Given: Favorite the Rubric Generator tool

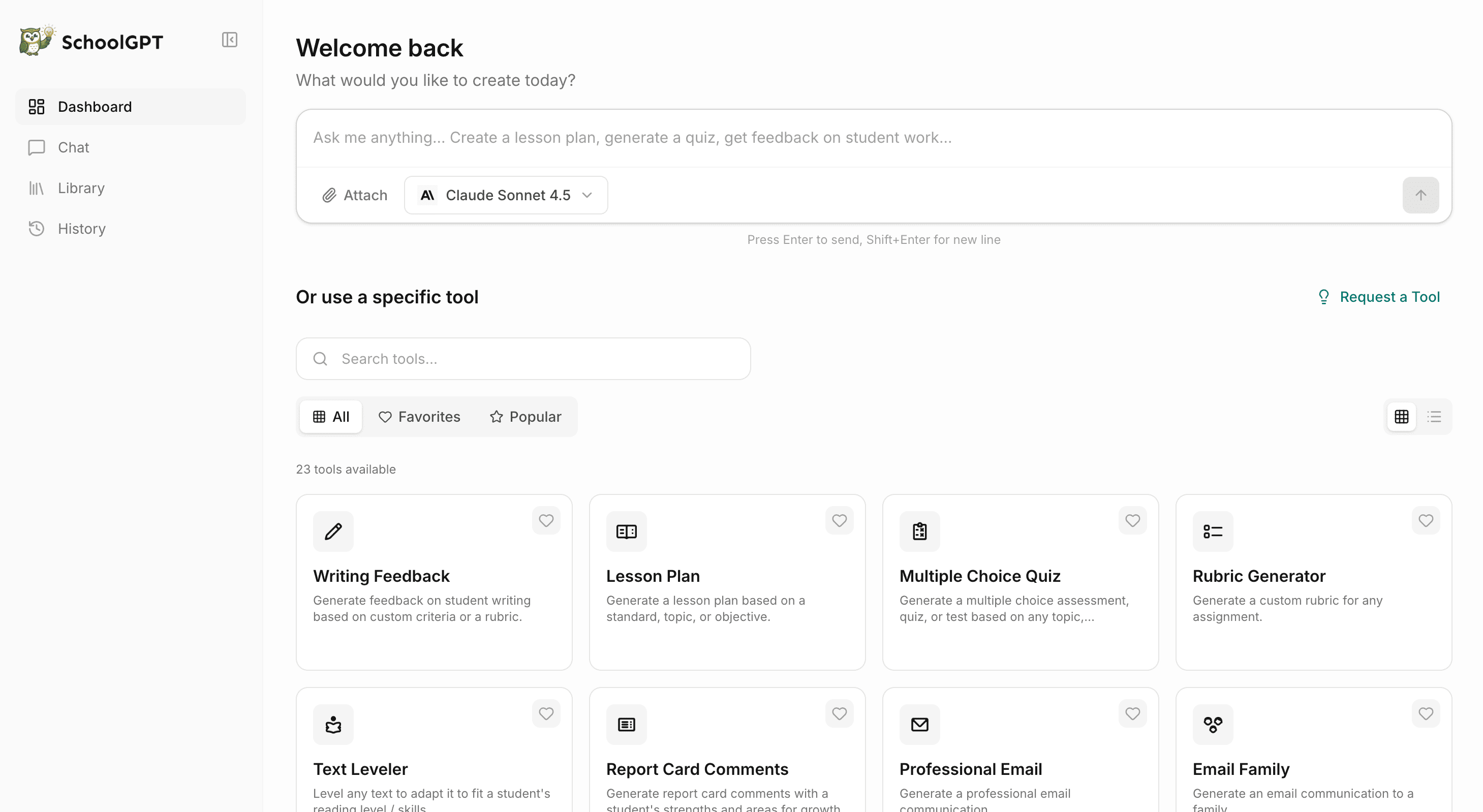Looking at the screenshot, I should (1426, 520).
